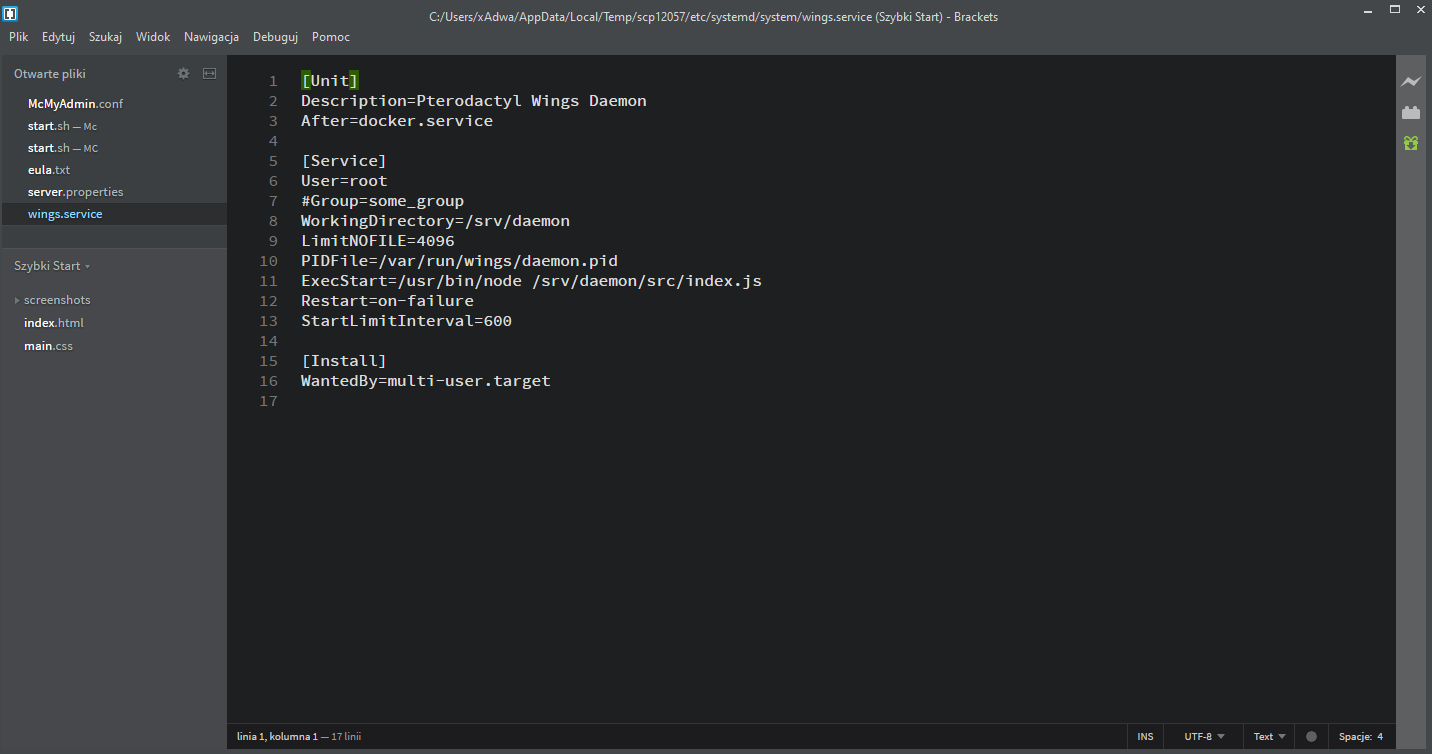This screenshot has height=754, width=1432.
Task: Open the Debuguj menu
Action: coord(275,37)
